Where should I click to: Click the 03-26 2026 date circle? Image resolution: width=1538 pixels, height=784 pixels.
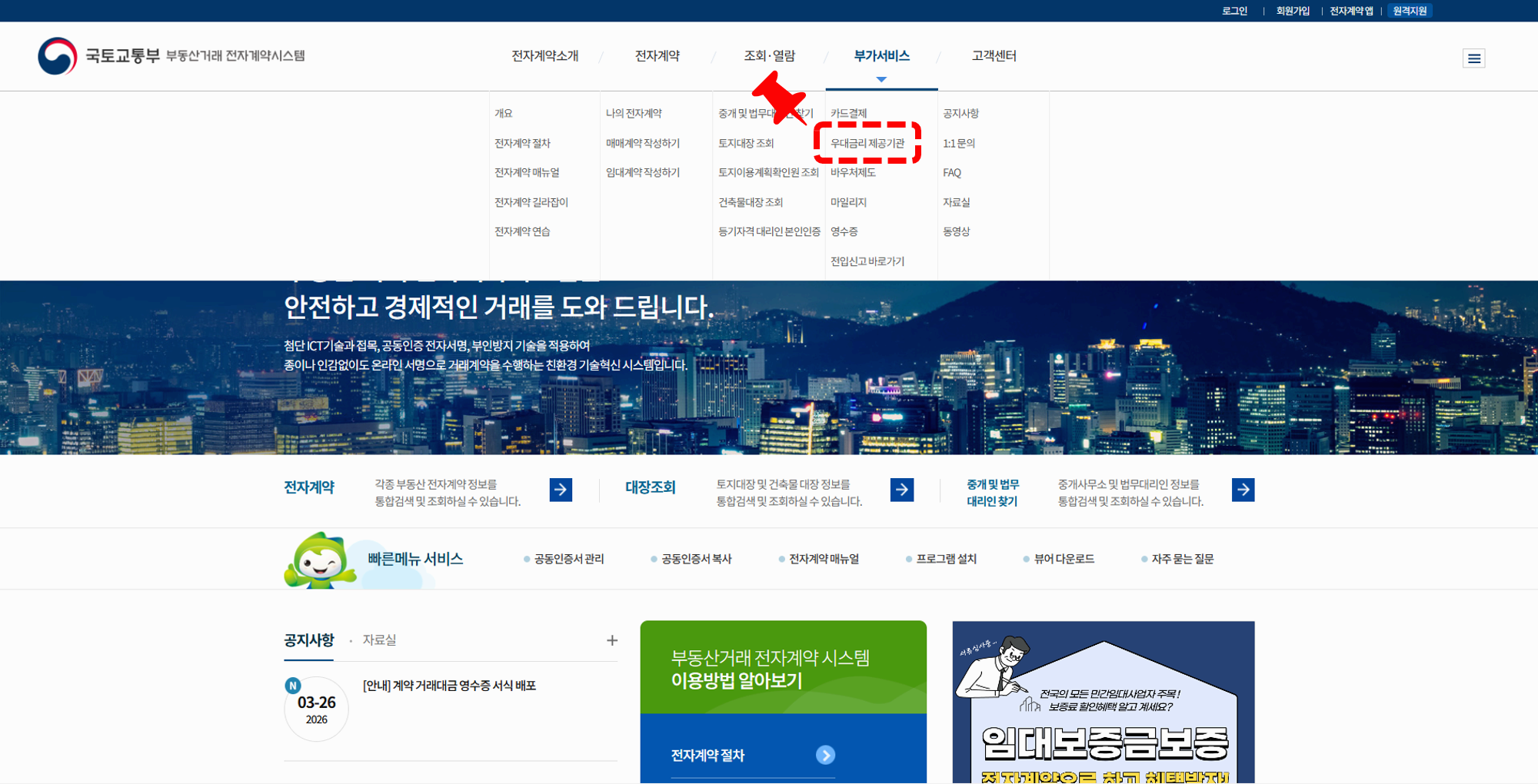pyautogui.click(x=317, y=709)
